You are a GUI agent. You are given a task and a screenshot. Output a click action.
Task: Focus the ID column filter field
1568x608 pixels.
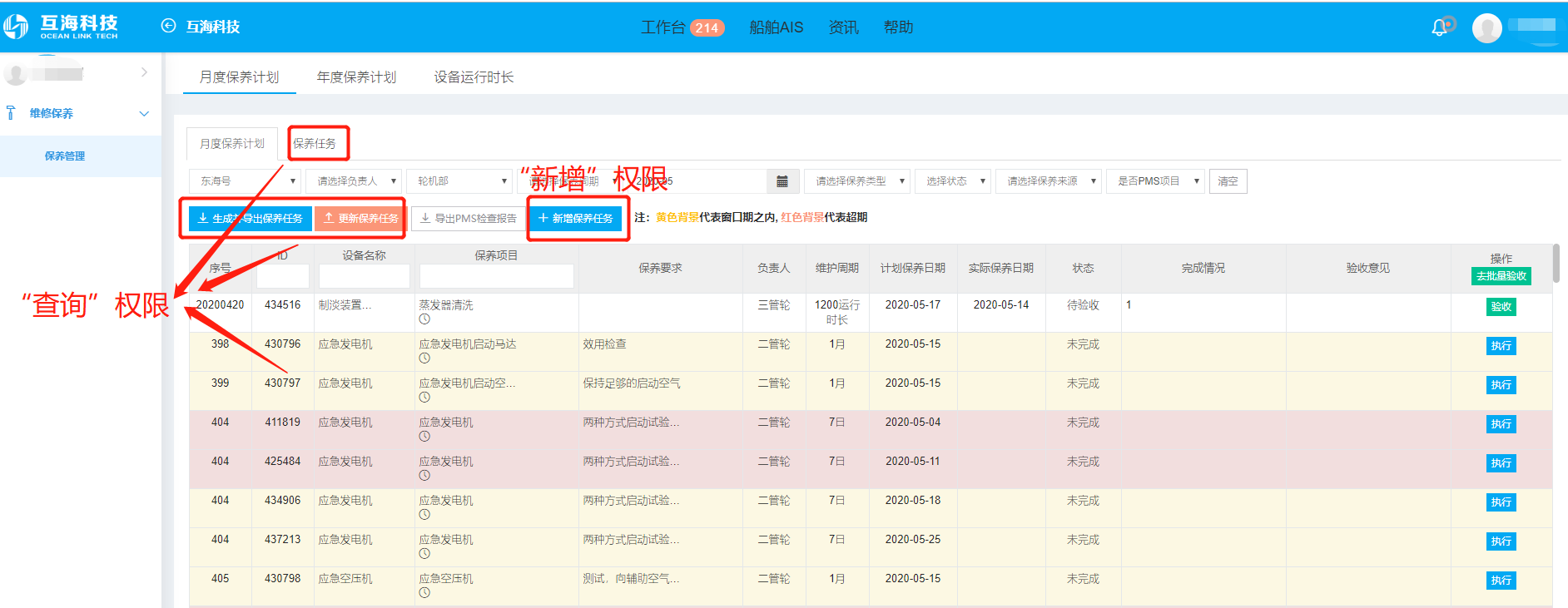(283, 276)
